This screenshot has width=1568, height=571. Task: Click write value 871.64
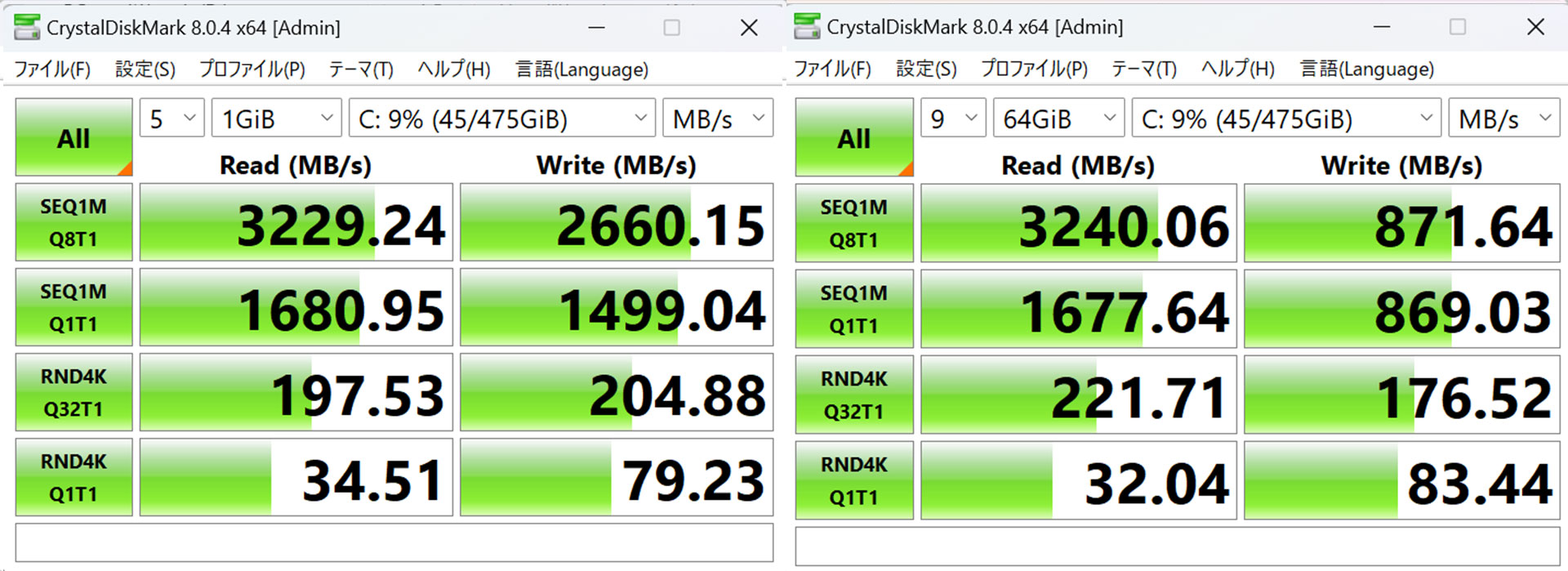(x=1402, y=223)
